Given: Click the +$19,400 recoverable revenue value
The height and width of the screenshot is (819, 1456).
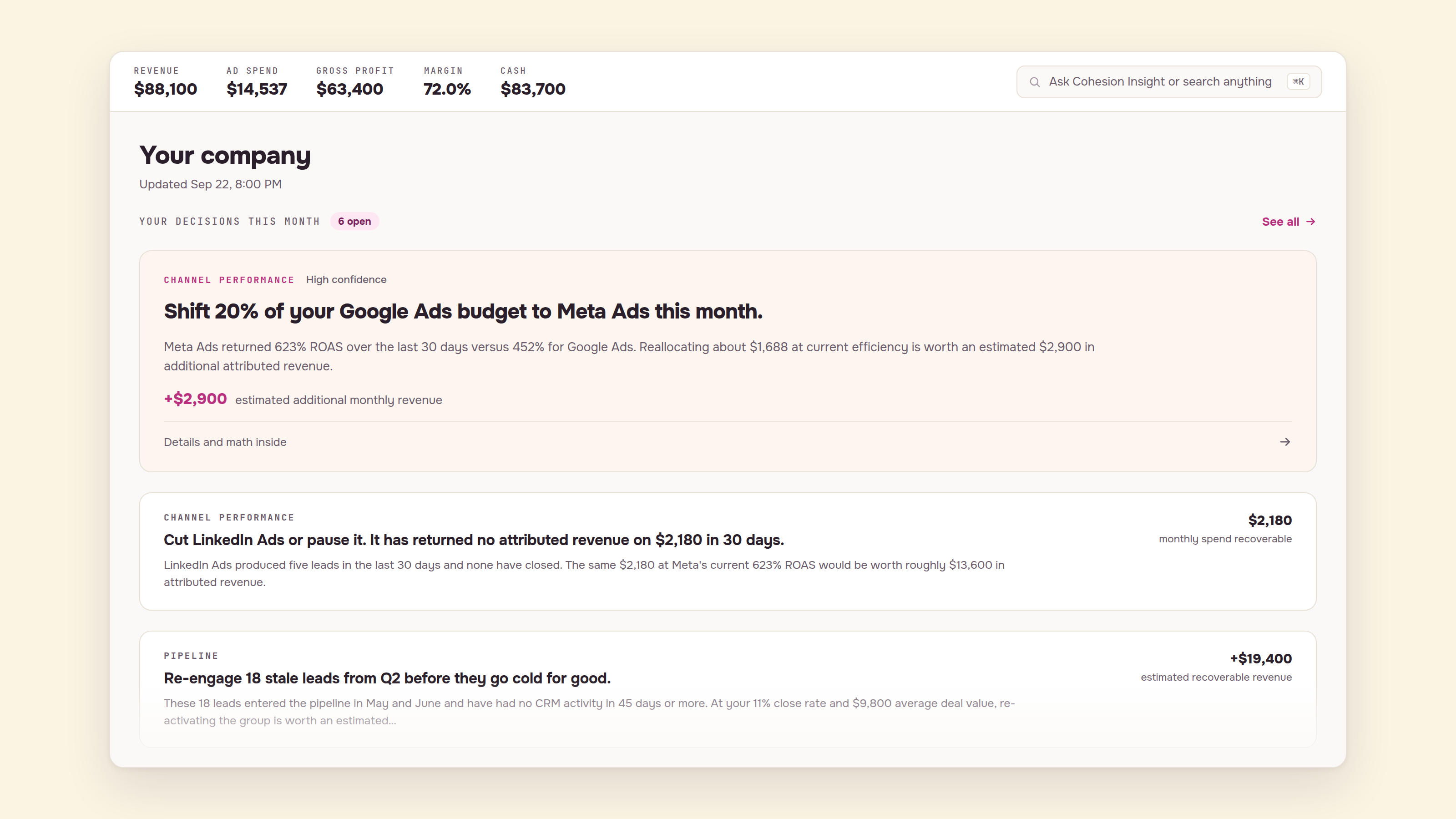Looking at the screenshot, I should click(x=1260, y=658).
